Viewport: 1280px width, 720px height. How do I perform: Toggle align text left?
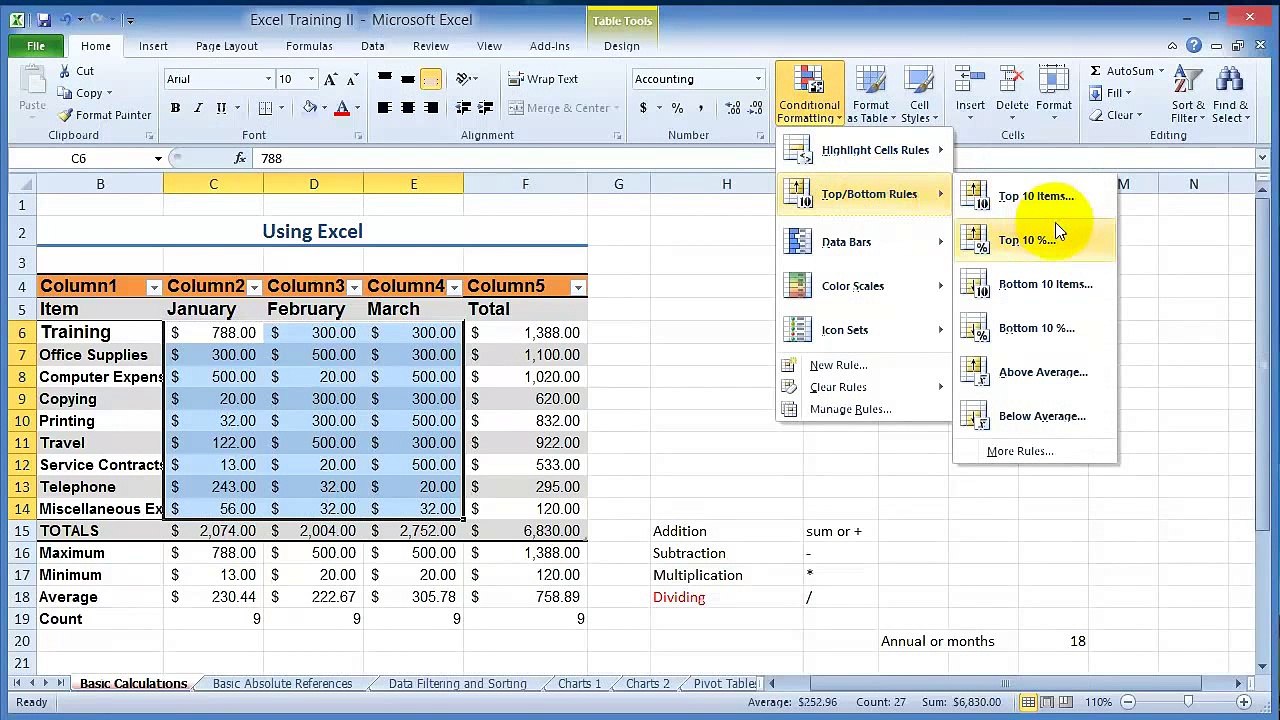click(384, 108)
